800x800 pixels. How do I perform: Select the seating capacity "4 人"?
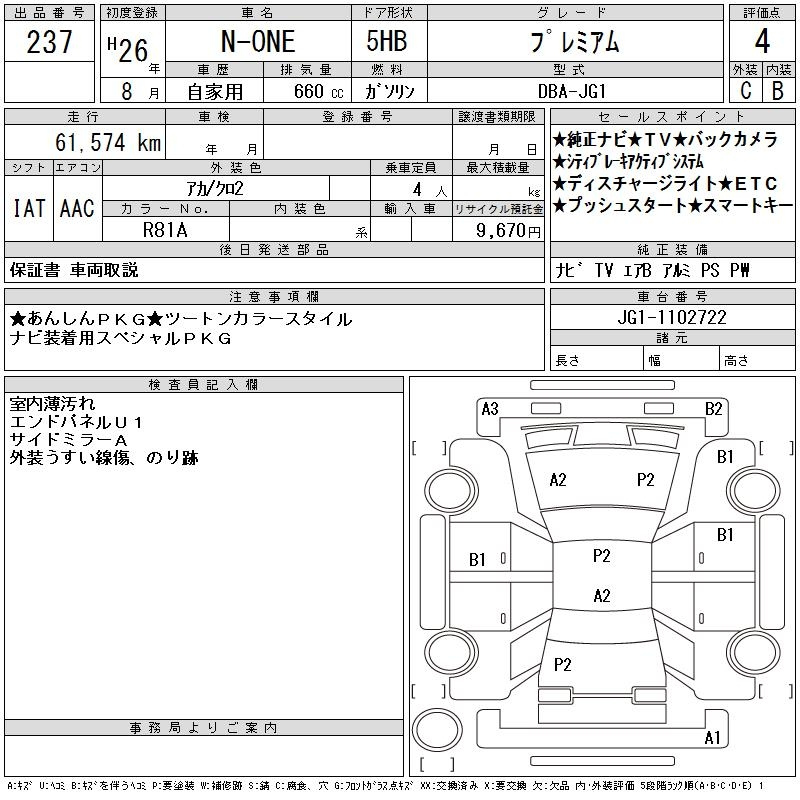(x=430, y=190)
